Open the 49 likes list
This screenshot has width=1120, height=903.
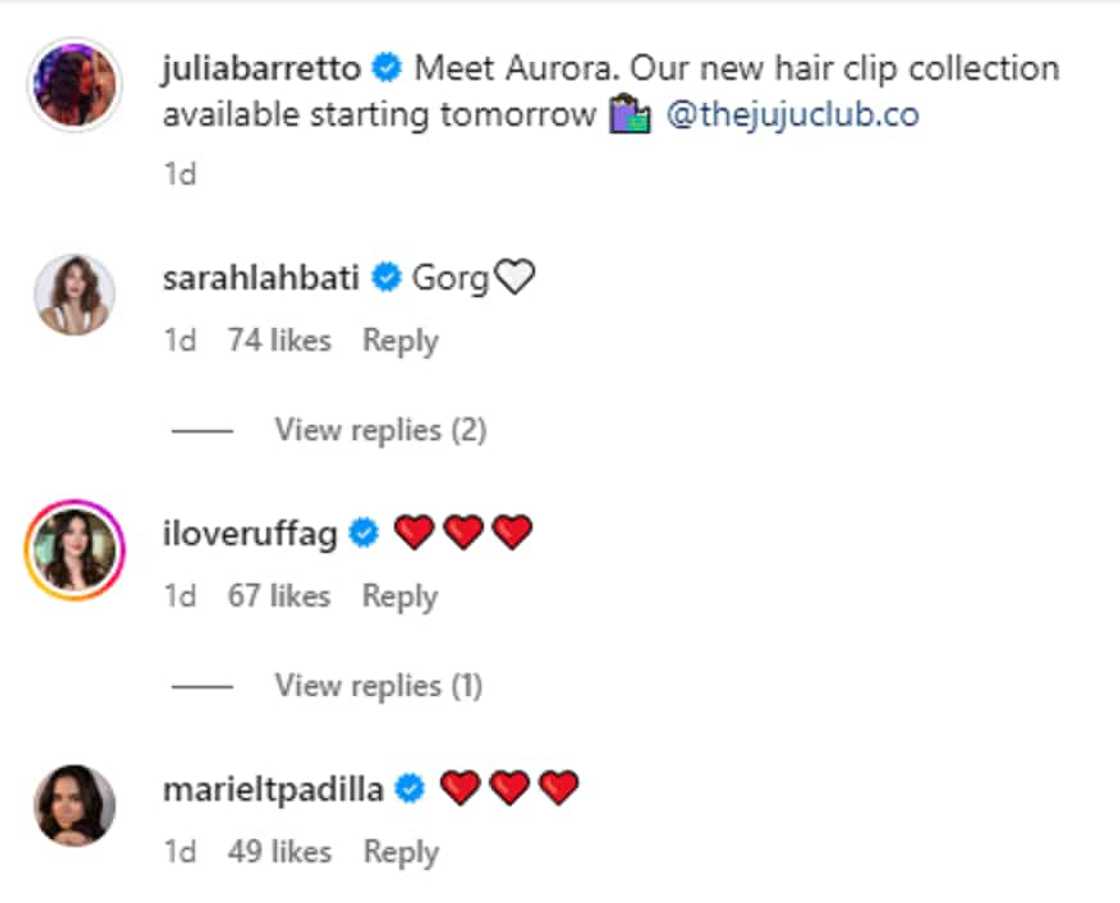click(x=280, y=852)
